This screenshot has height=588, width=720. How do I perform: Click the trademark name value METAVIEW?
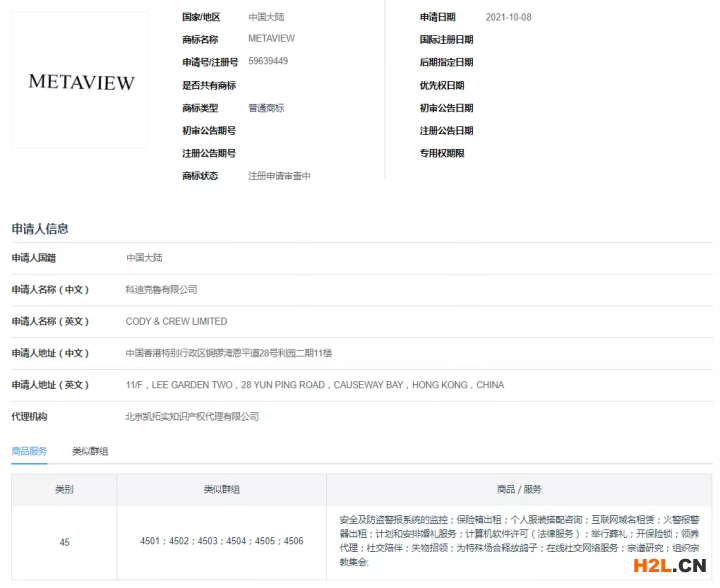pyautogui.click(x=271, y=39)
